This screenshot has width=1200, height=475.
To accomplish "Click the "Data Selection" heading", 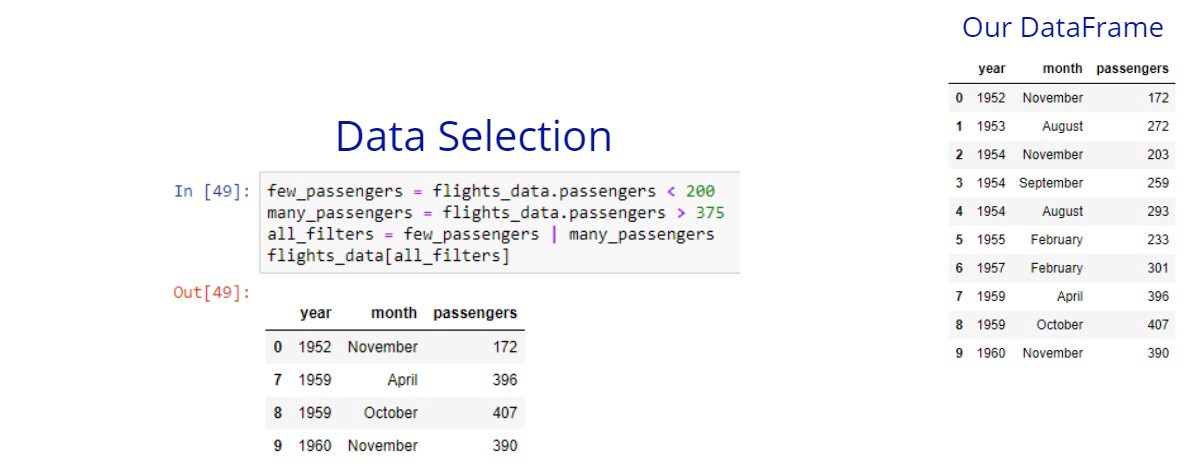I will (x=473, y=136).
